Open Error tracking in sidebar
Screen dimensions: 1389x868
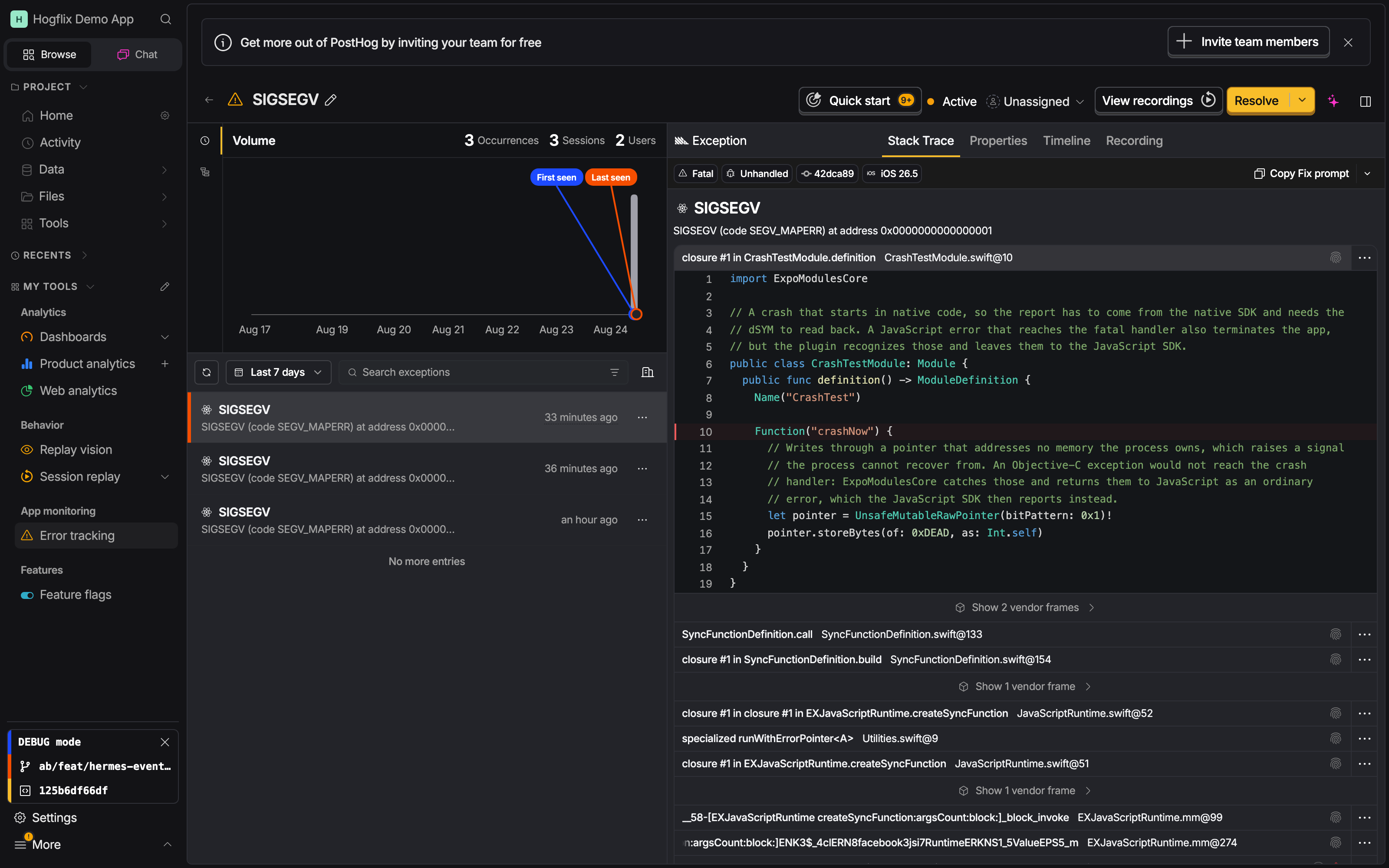pyautogui.click(x=96, y=536)
